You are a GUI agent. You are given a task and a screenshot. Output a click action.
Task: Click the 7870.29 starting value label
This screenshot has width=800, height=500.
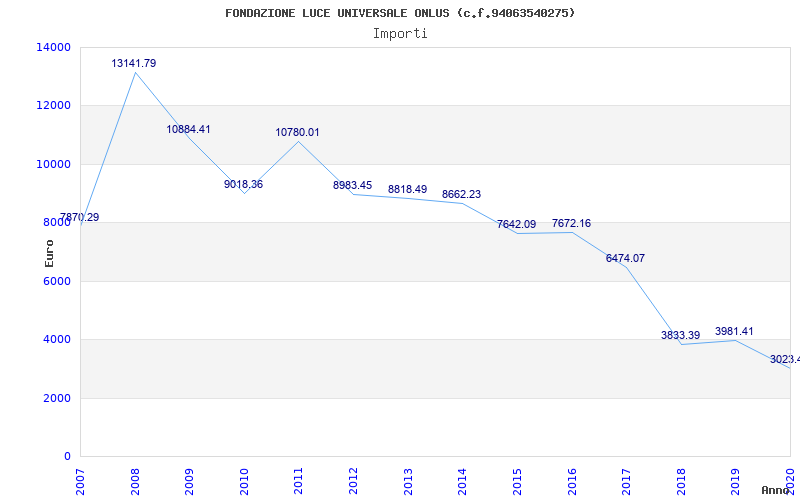click(x=79, y=217)
